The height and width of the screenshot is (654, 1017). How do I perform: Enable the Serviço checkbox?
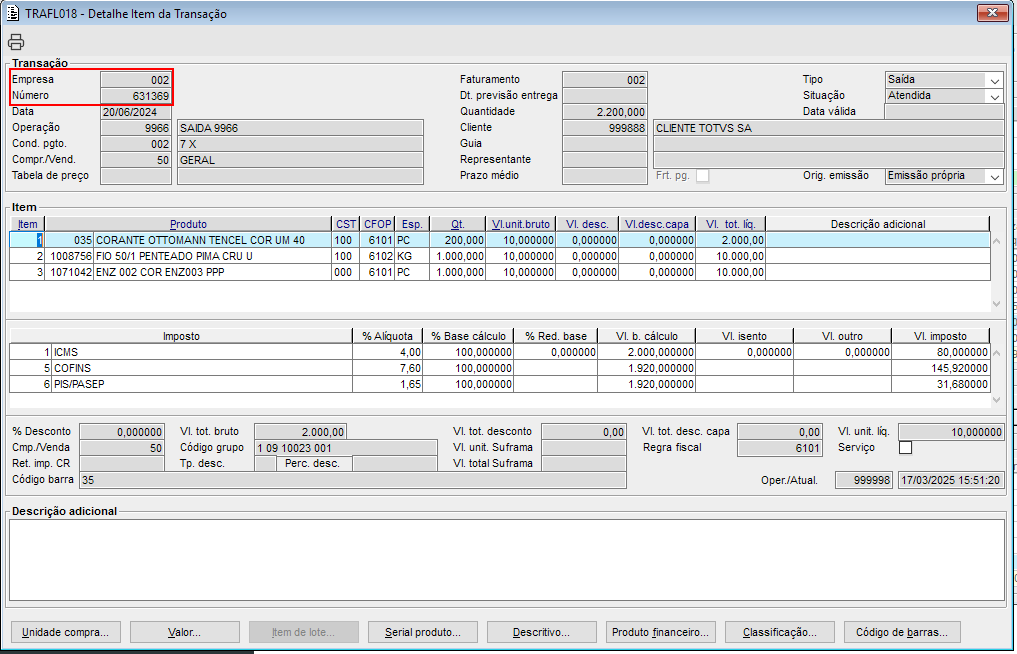(x=906, y=448)
